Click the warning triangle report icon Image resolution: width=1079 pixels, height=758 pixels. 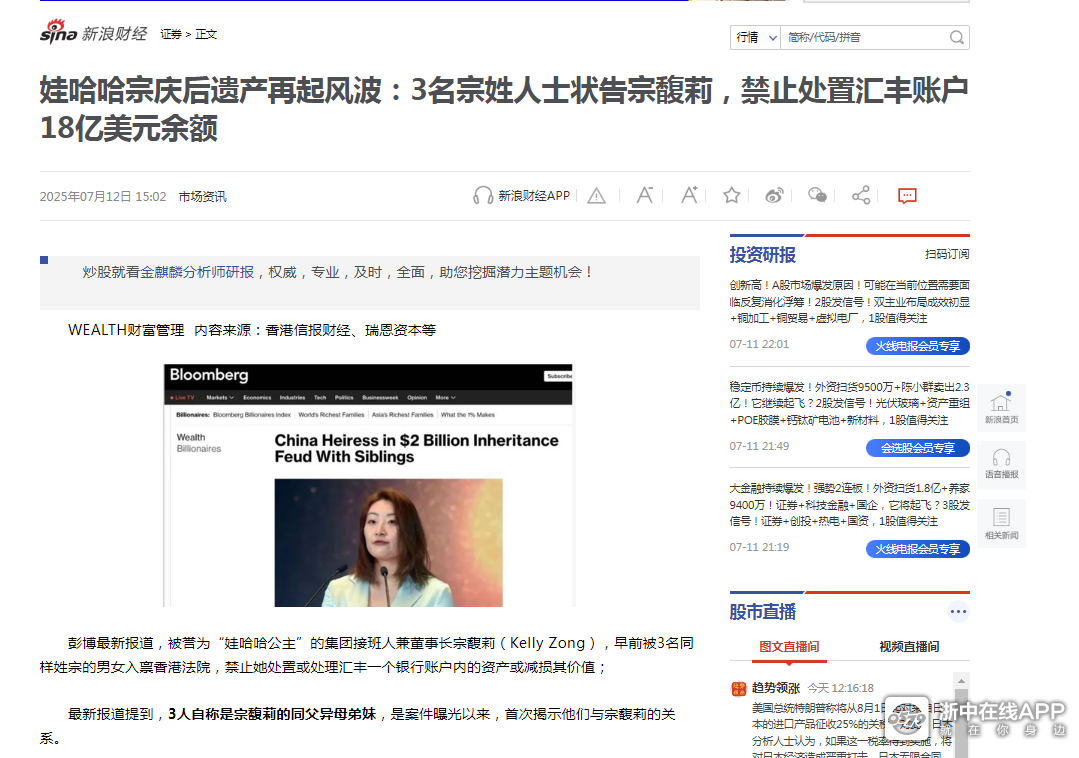pyautogui.click(x=597, y=196)
